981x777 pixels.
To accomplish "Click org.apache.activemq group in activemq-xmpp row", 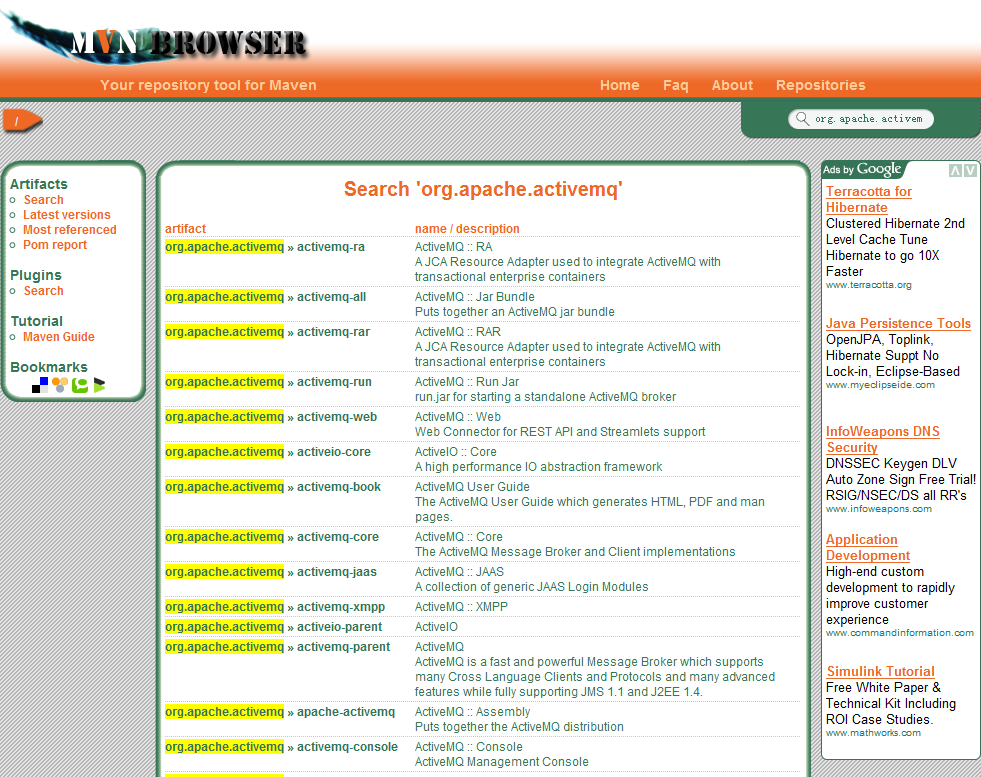I will (225, 607).
